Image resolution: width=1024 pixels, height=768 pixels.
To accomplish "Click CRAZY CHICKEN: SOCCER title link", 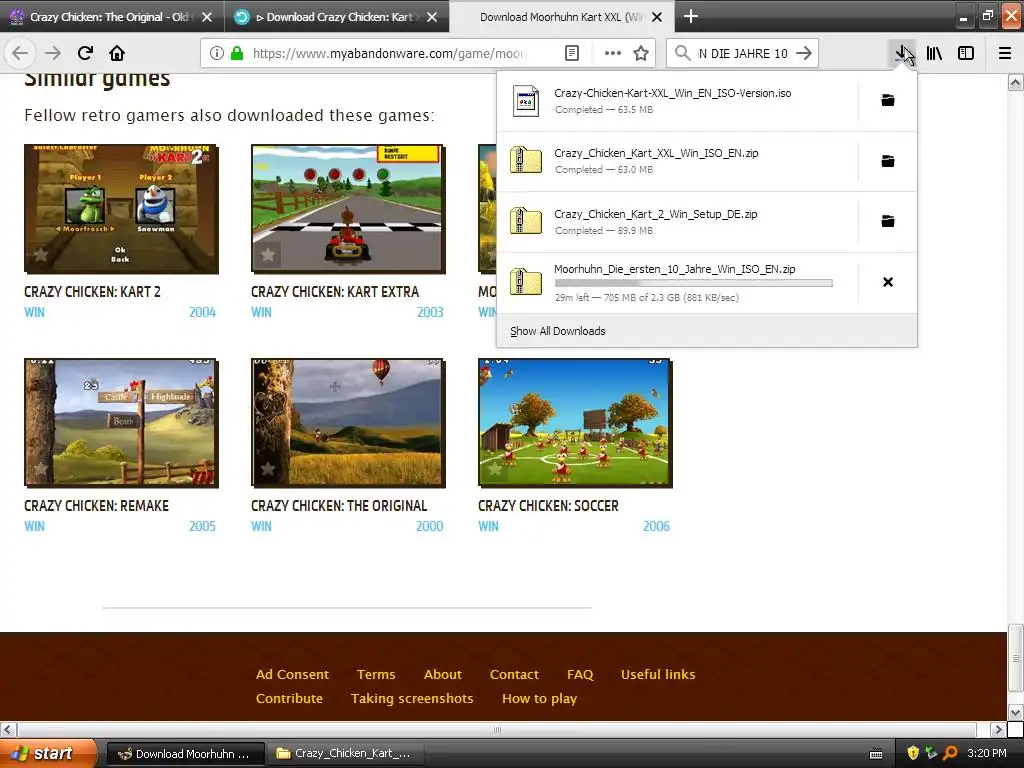I will [x=548, y=506].
